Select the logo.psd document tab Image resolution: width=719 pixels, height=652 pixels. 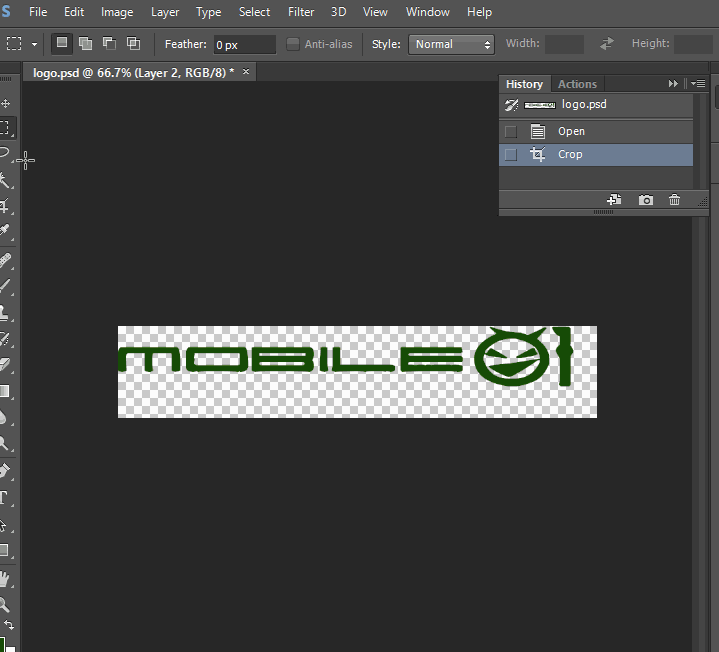[x=133, y=72]
